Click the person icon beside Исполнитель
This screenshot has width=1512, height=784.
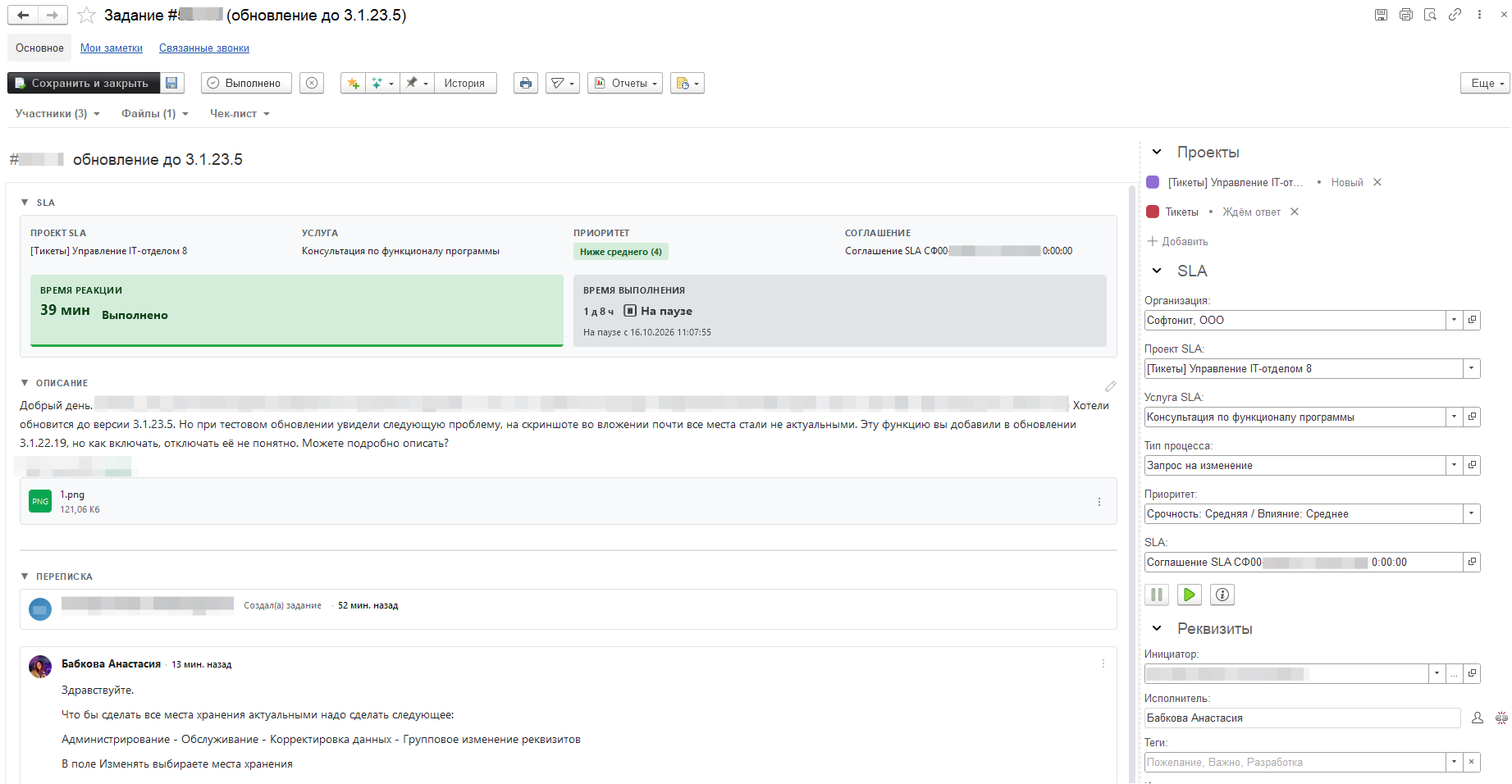click(1477, 718)
